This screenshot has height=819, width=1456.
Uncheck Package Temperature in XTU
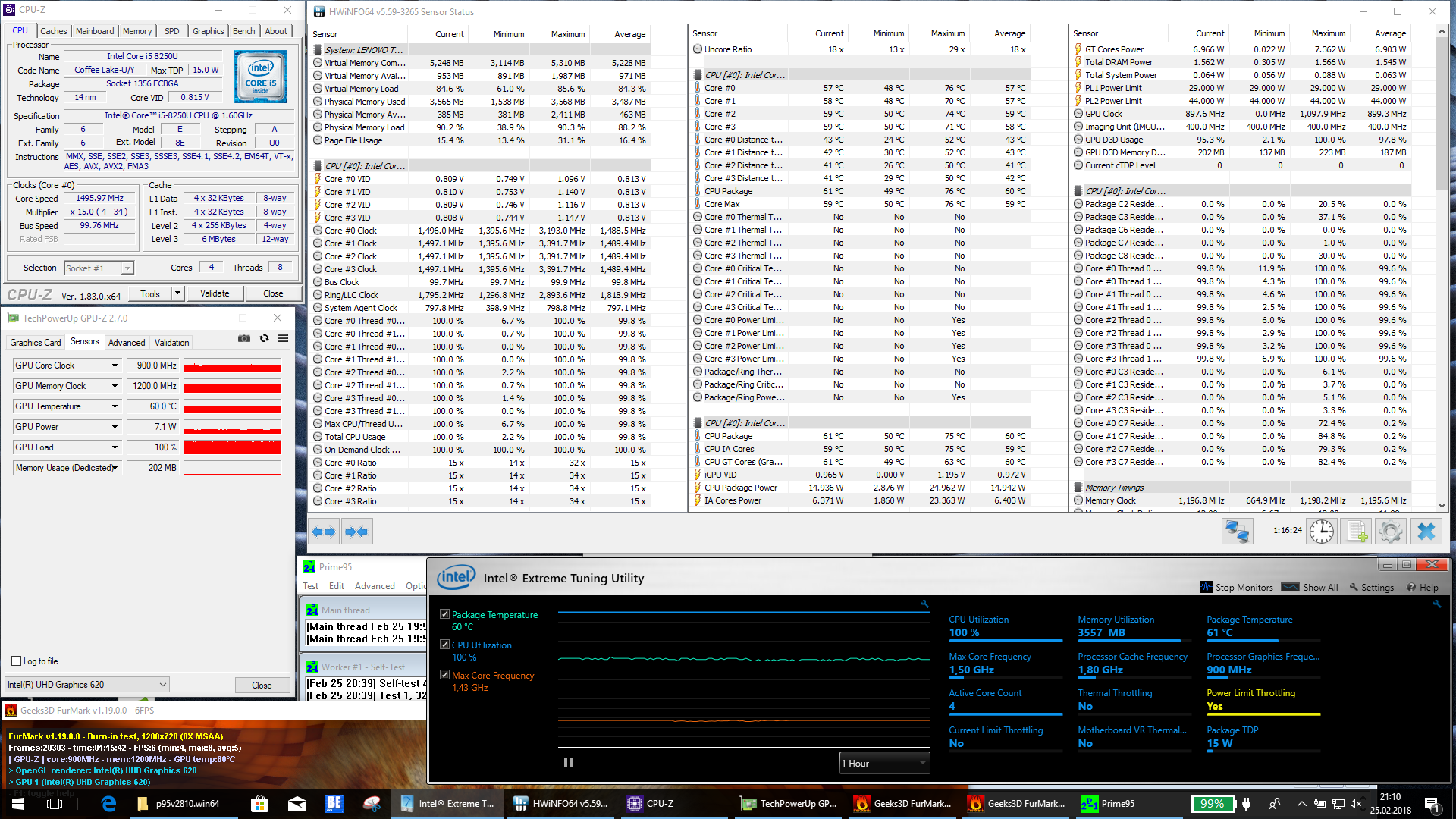point(445,615)
